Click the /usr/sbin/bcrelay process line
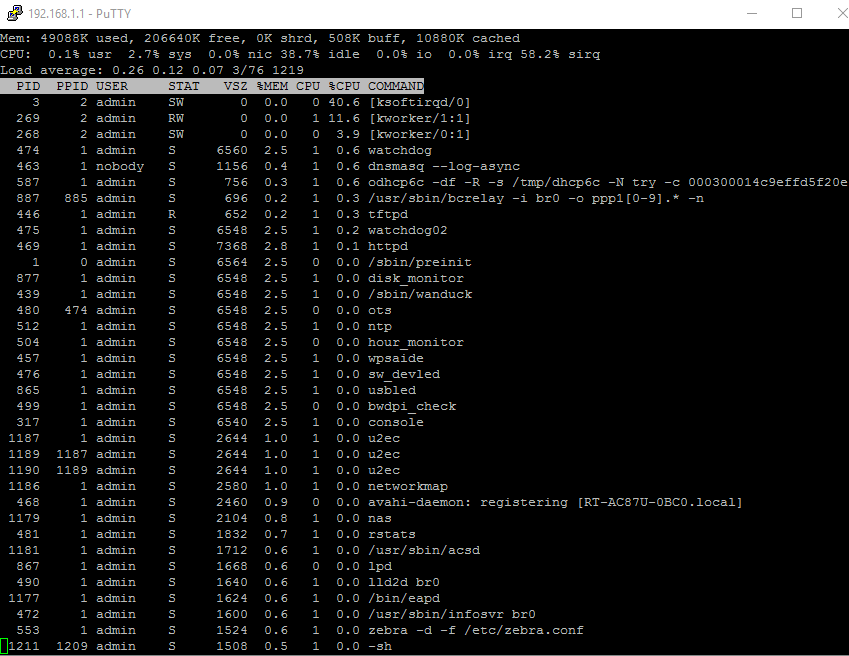The height and width of the screenshot is (656, 849). [352, 198]
